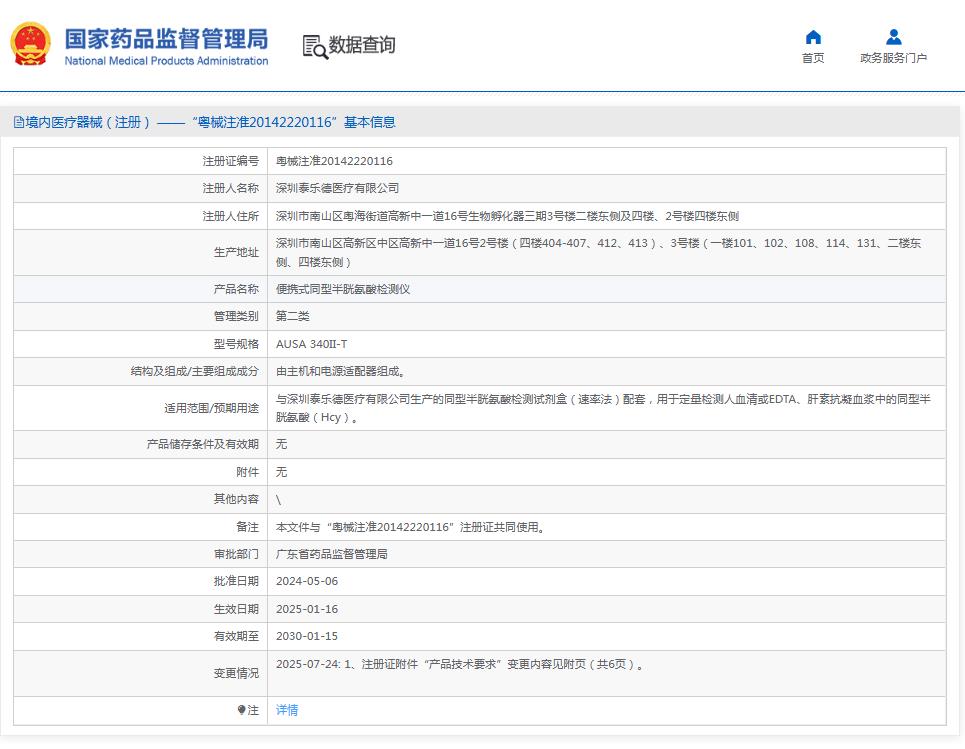Select the registration number 粤械注准20142220116 cell
The width and height of the screenshot is (965, 749).
(334, 161)
